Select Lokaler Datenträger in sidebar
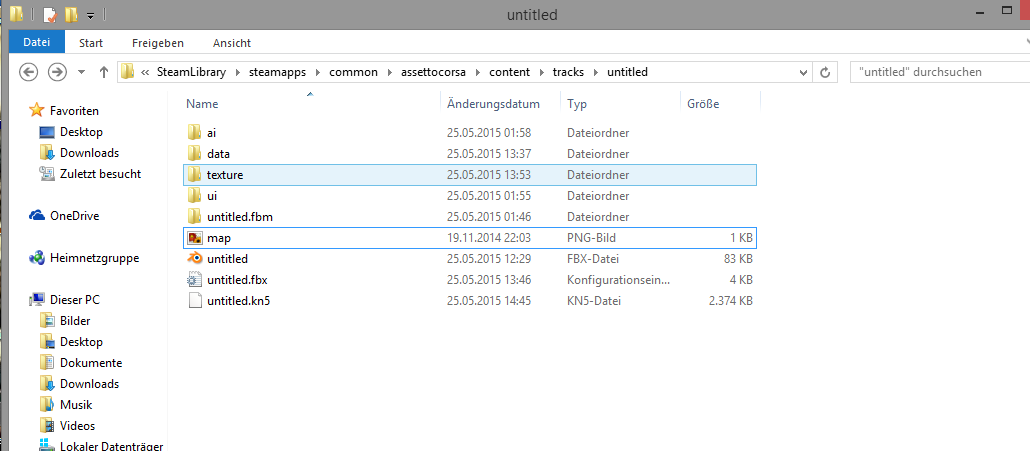 pos(111,446)
